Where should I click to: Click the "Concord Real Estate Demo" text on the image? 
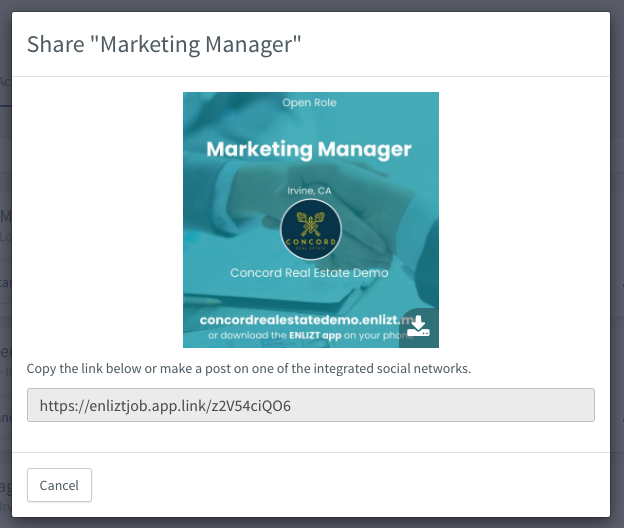(309, 273)
